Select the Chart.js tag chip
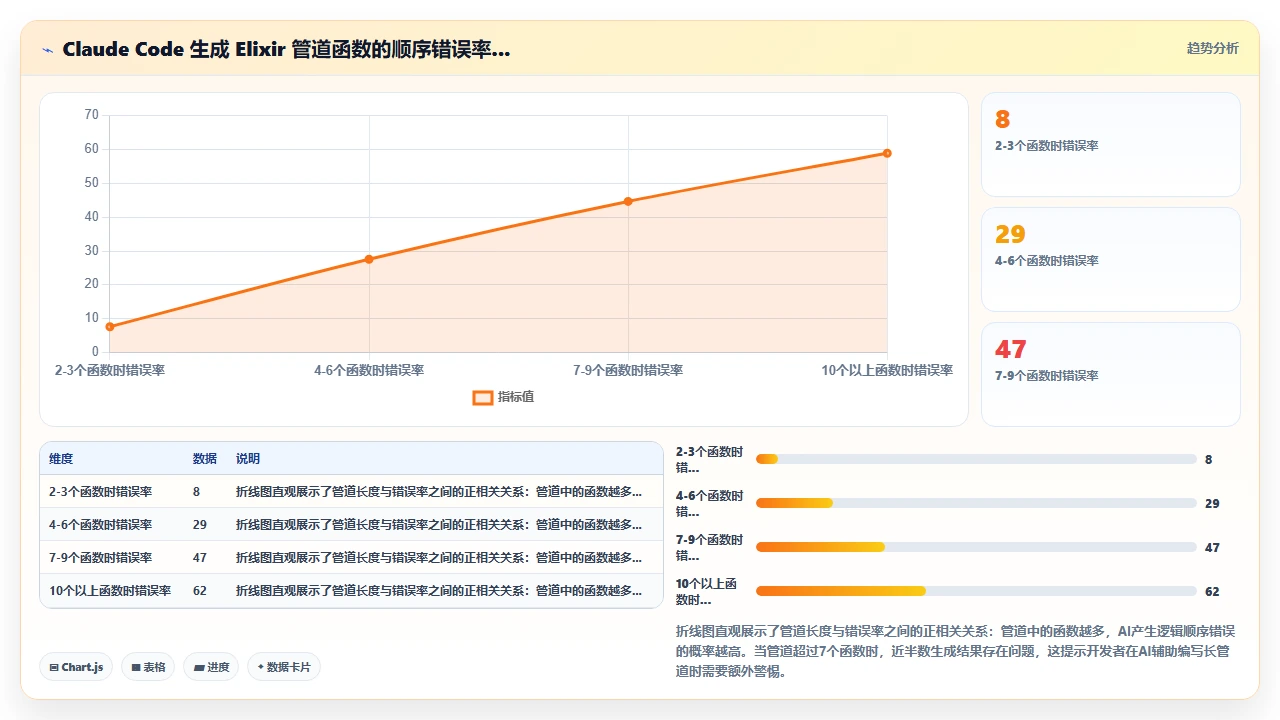 76,667
